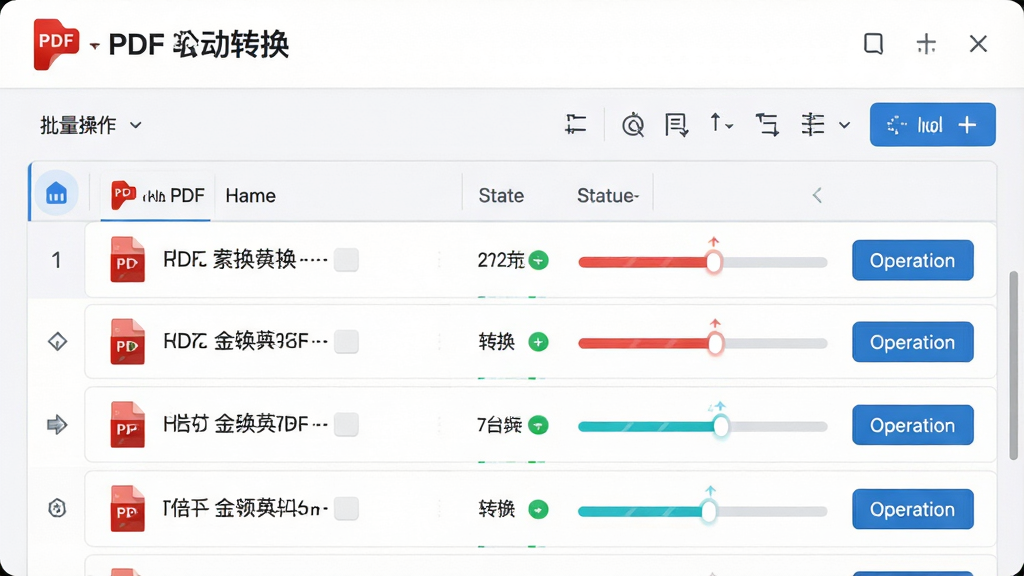Switch to the PDF tab

tap(157, 195)
